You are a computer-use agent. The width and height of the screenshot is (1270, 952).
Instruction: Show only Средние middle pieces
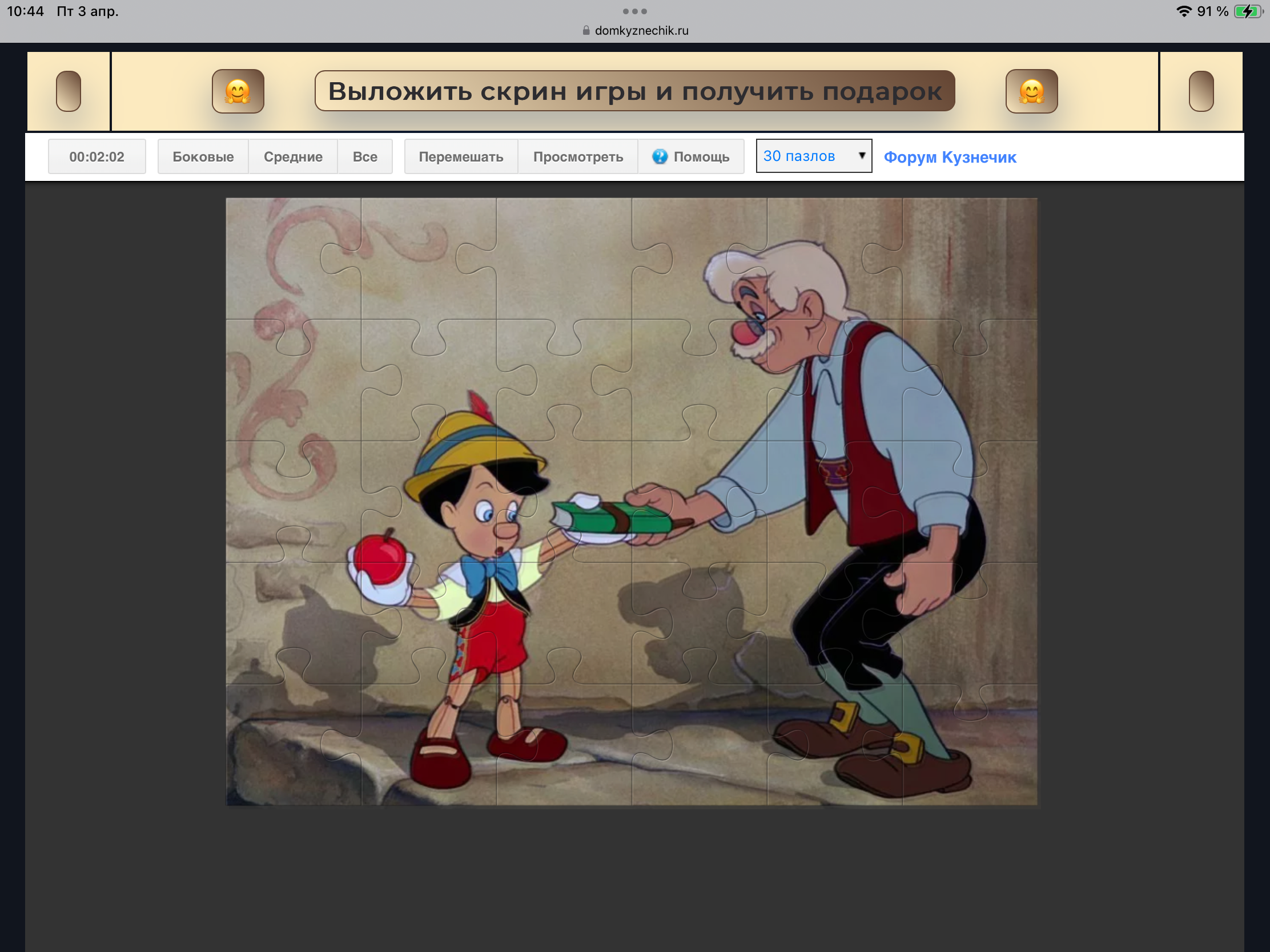(x=293, y=156)
